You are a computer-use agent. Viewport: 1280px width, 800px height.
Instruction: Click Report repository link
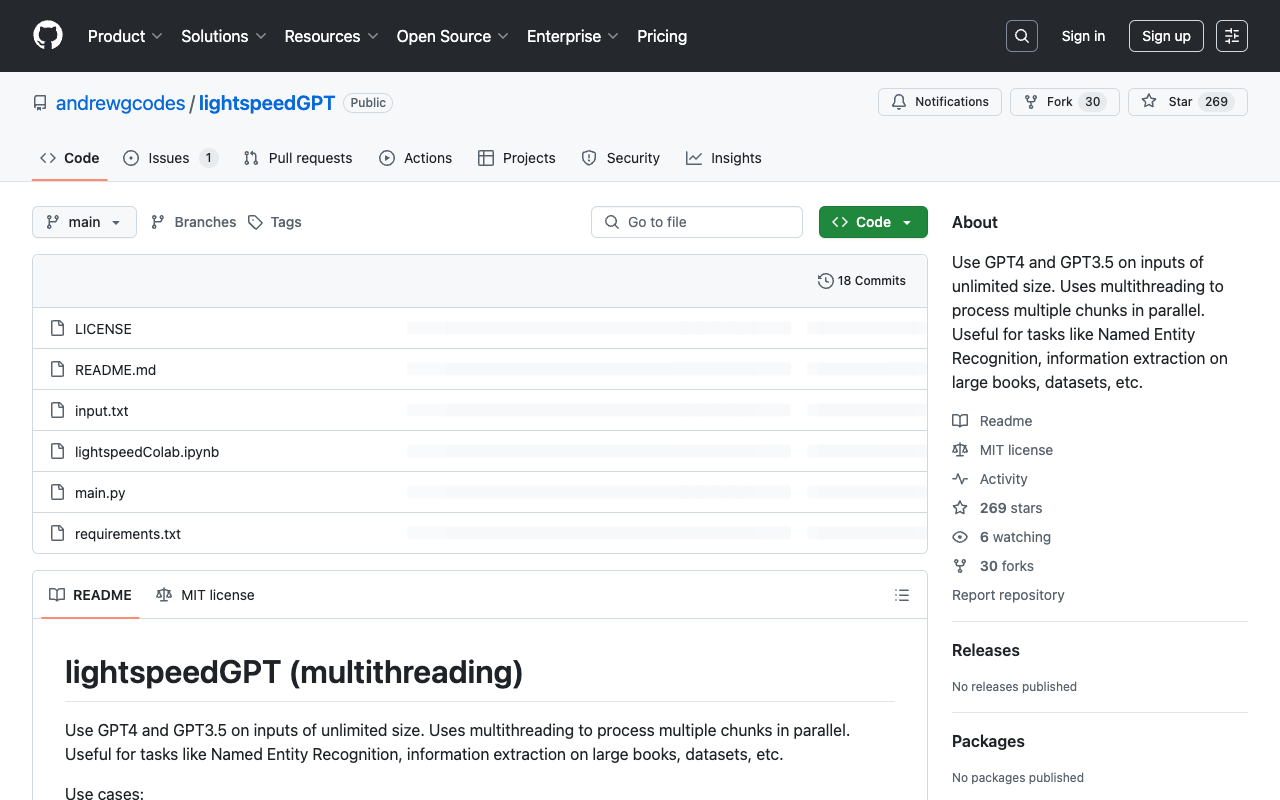(x=1008, y=595)
